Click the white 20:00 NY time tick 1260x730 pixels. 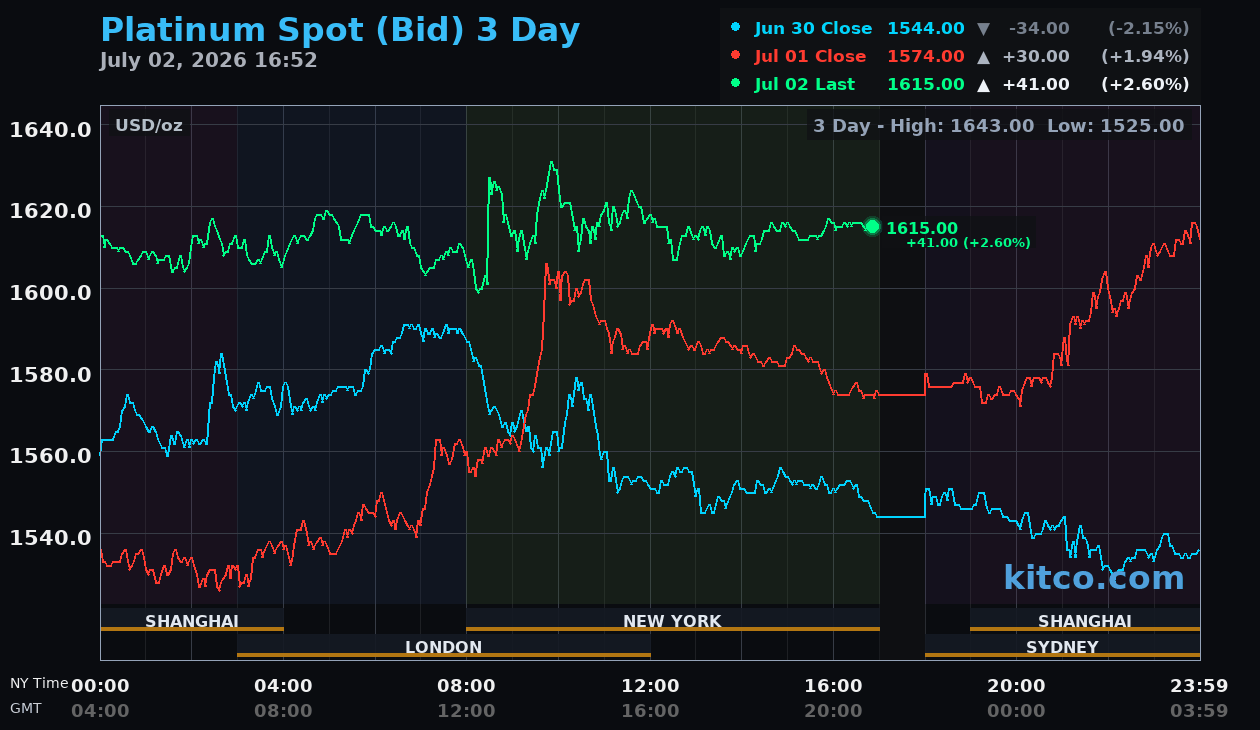click(x=1016, y=686)
